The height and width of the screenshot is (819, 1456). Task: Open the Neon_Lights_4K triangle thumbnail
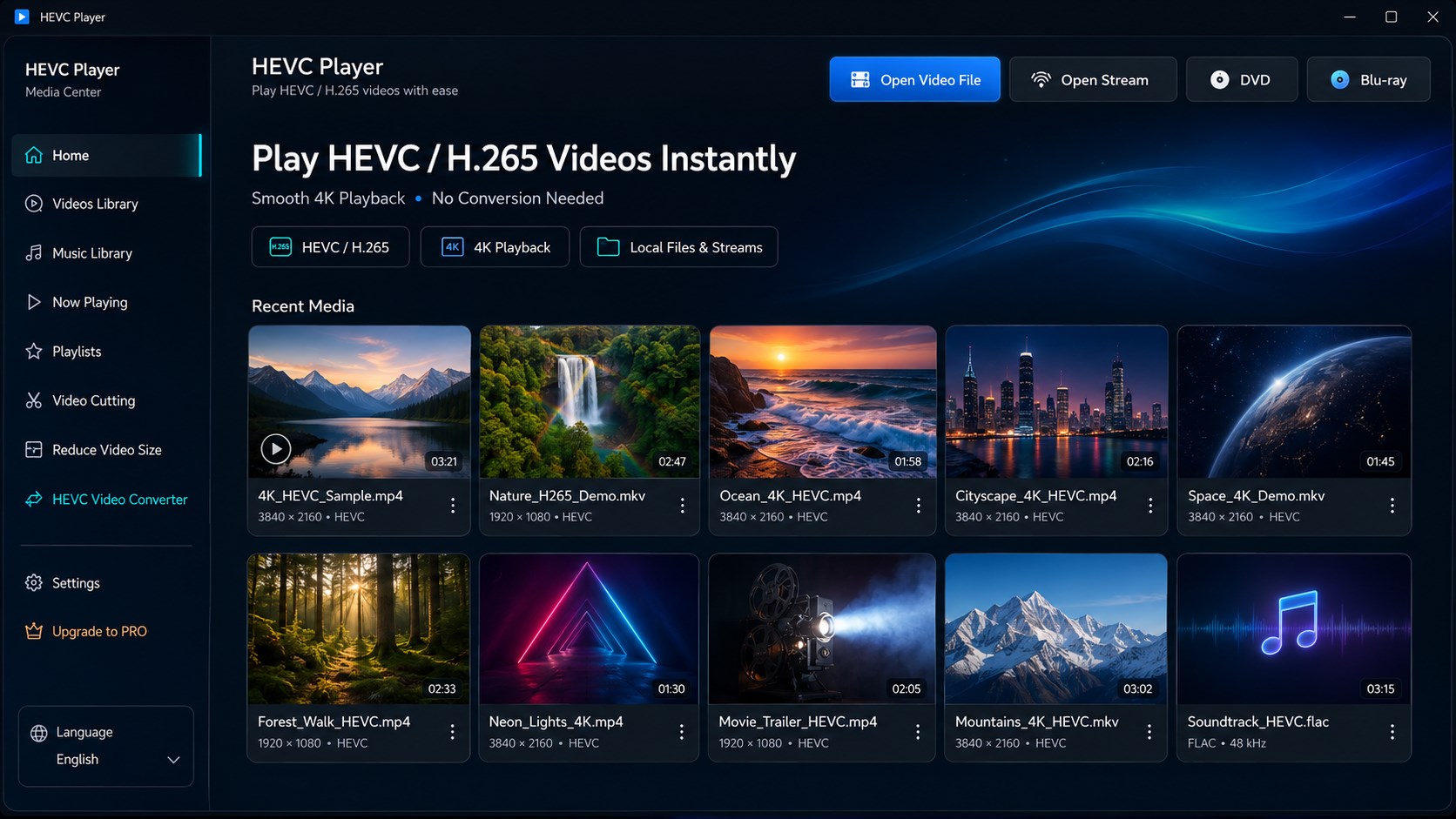(589, 629)
